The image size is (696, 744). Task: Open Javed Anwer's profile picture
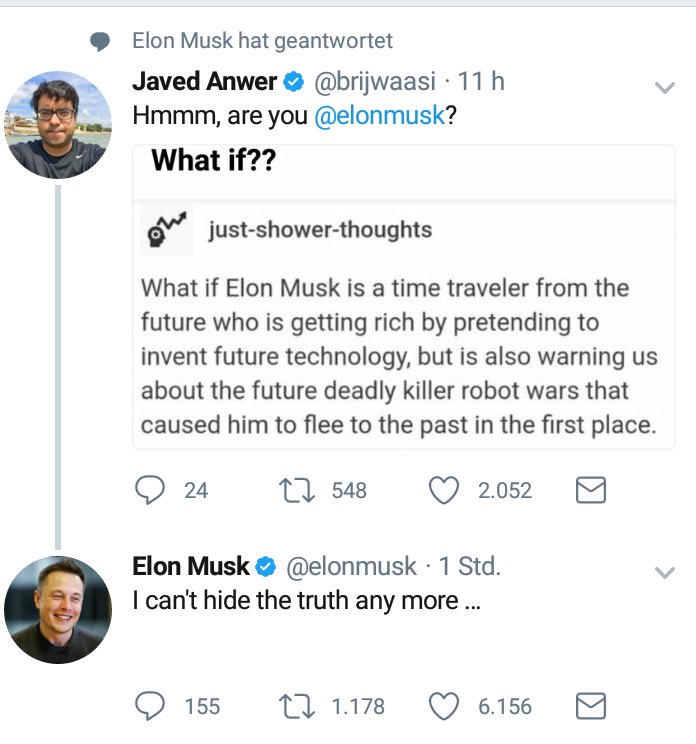click(57, 125)
